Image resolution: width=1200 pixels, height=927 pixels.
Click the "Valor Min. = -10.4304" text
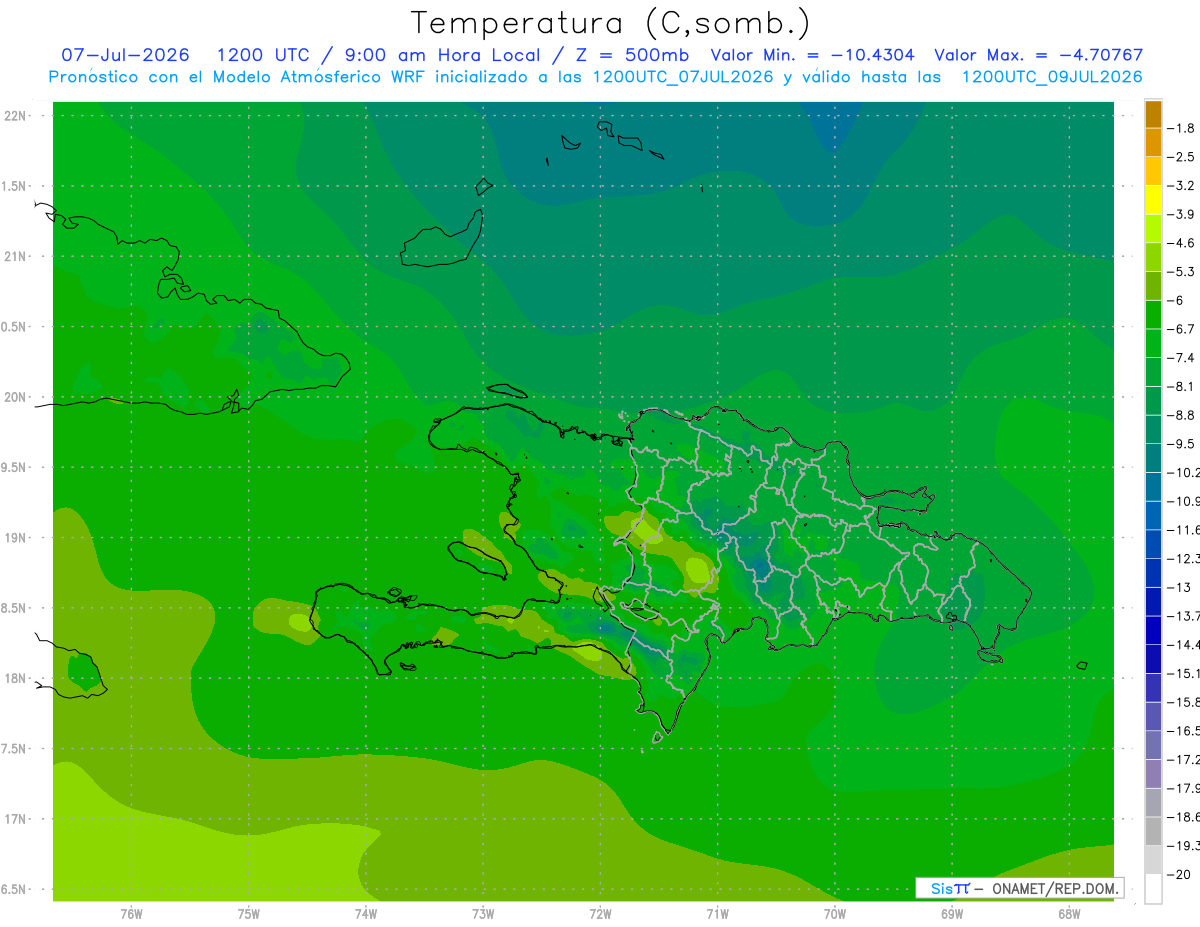tap(812, 55)
